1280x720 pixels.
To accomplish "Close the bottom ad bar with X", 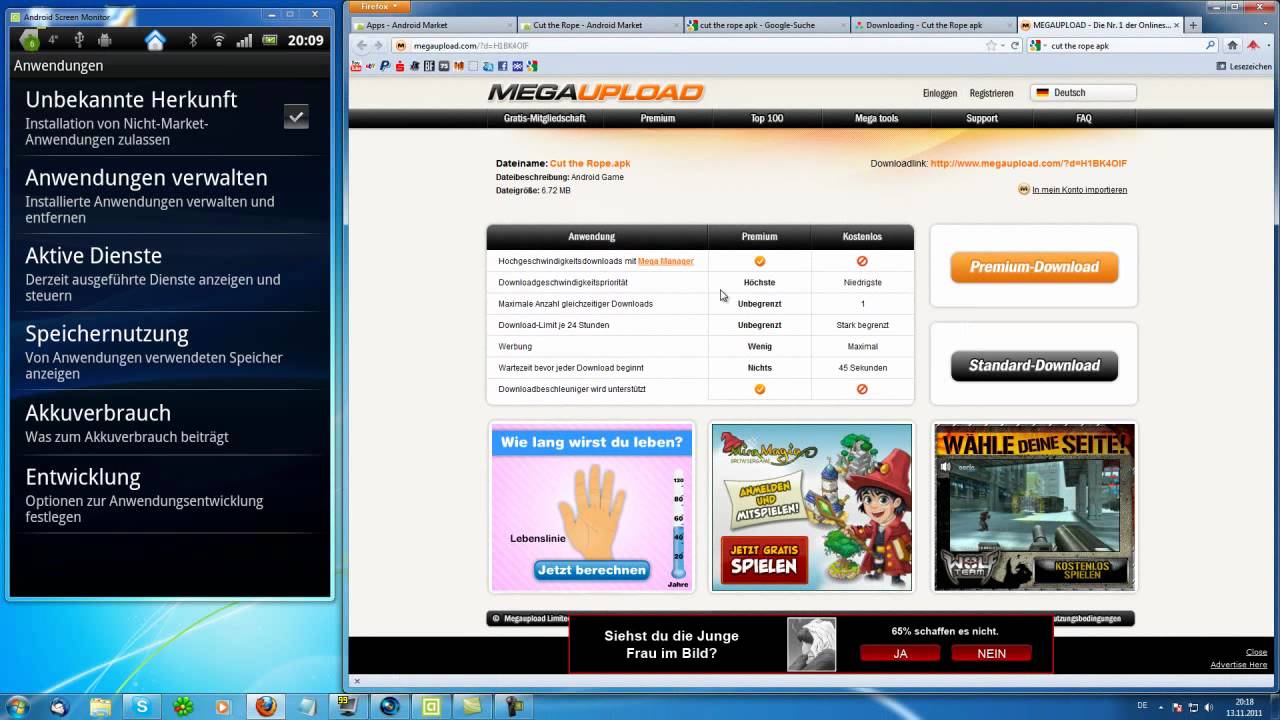I will click(x=357, y=681).
